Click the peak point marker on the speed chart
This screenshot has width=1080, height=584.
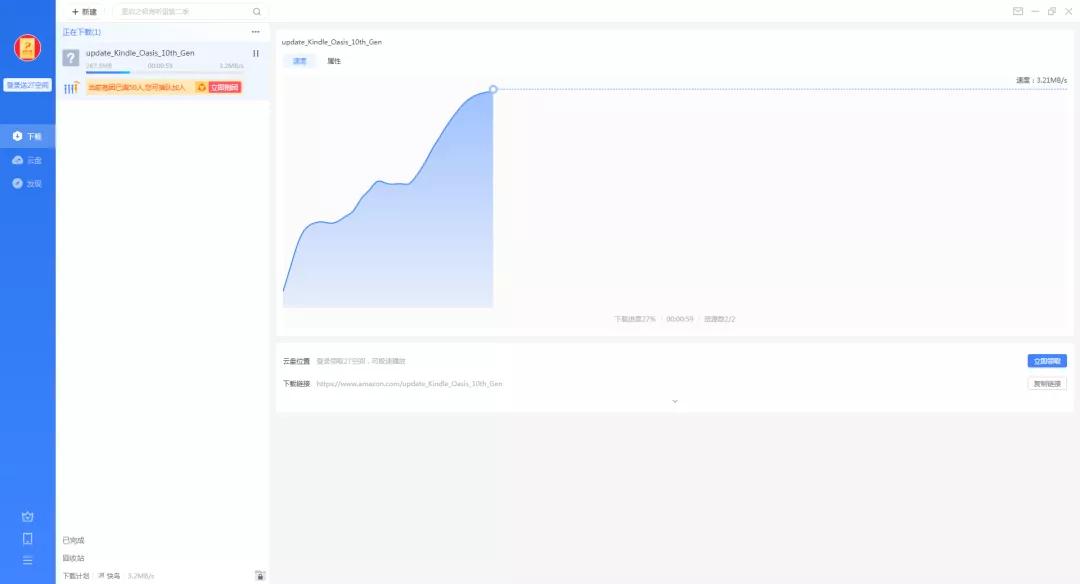pos(493,90)
